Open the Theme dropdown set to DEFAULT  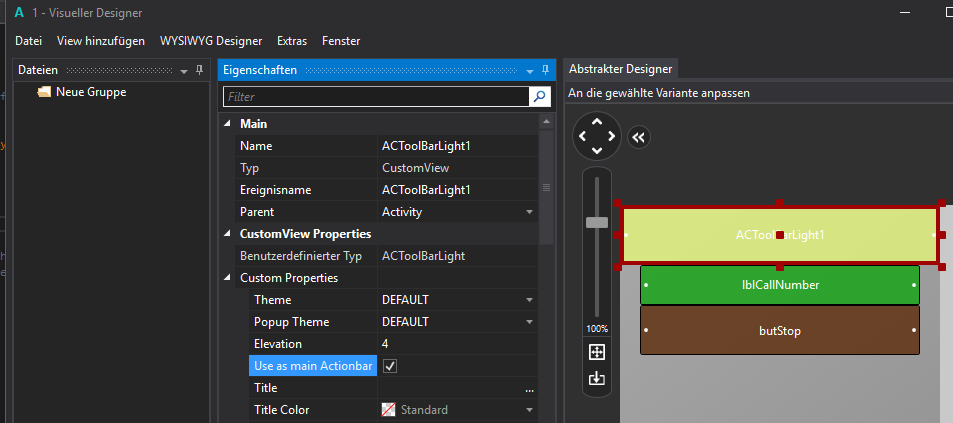[x=529, y=300]
